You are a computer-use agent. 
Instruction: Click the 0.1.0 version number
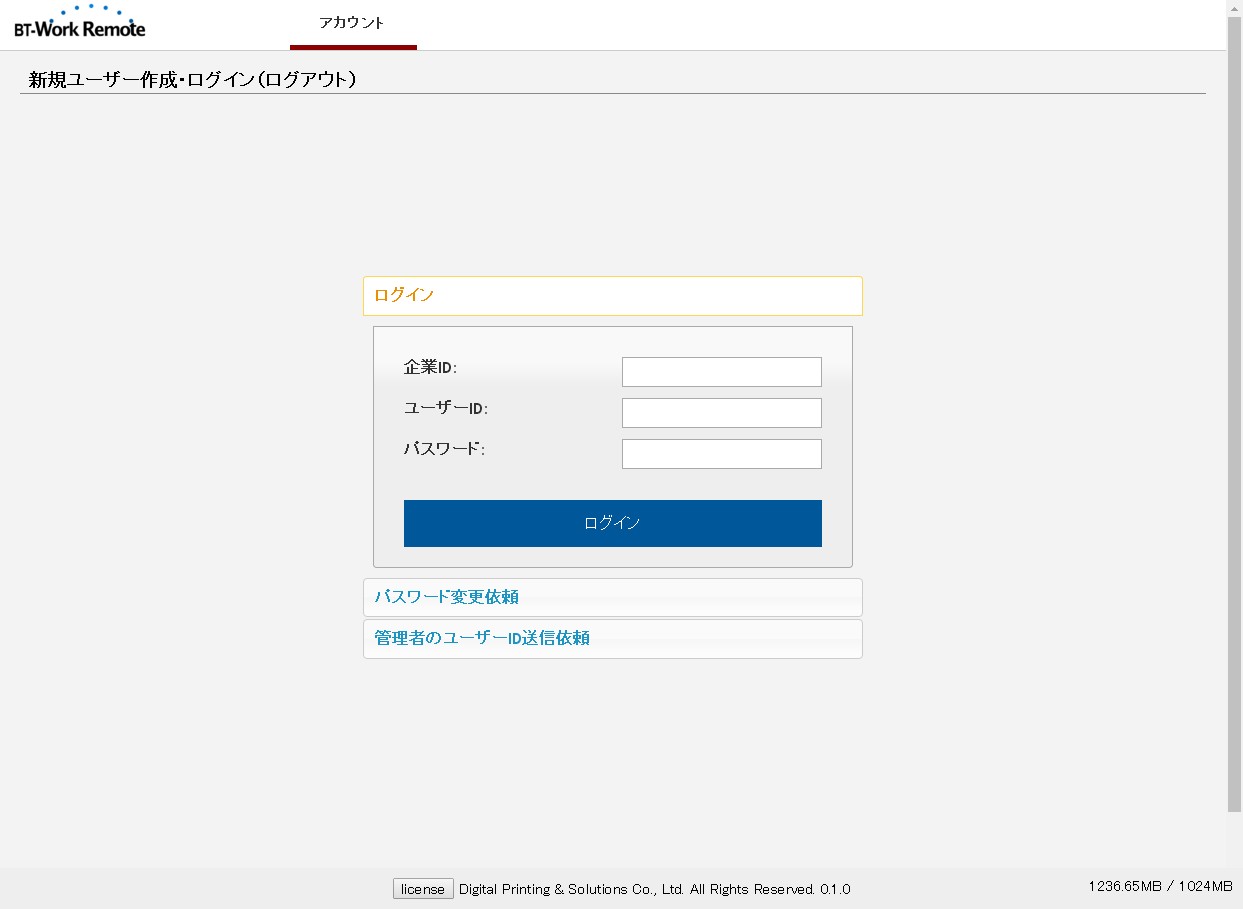835,889
